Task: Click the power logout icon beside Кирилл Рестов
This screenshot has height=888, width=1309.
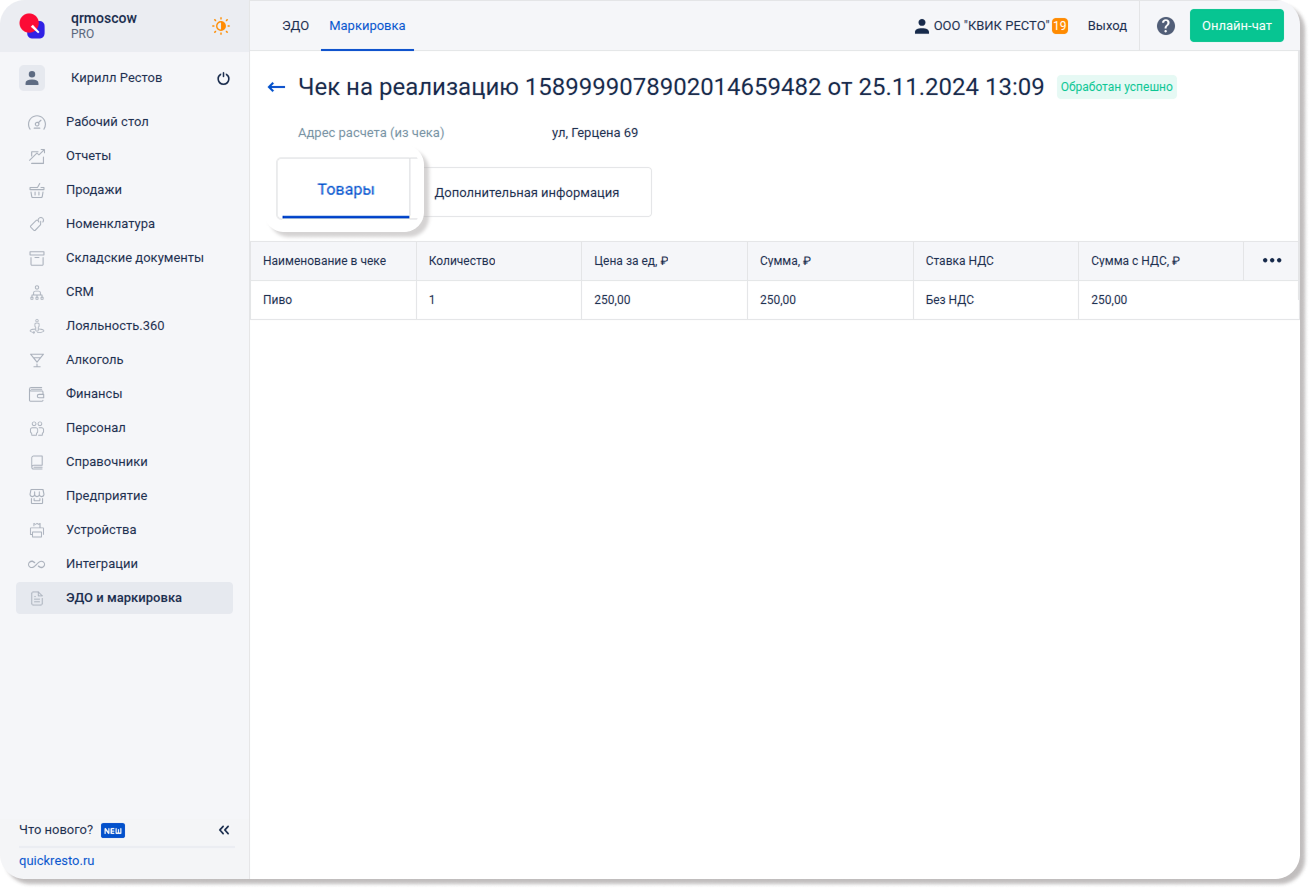Action: coord(223,79)
